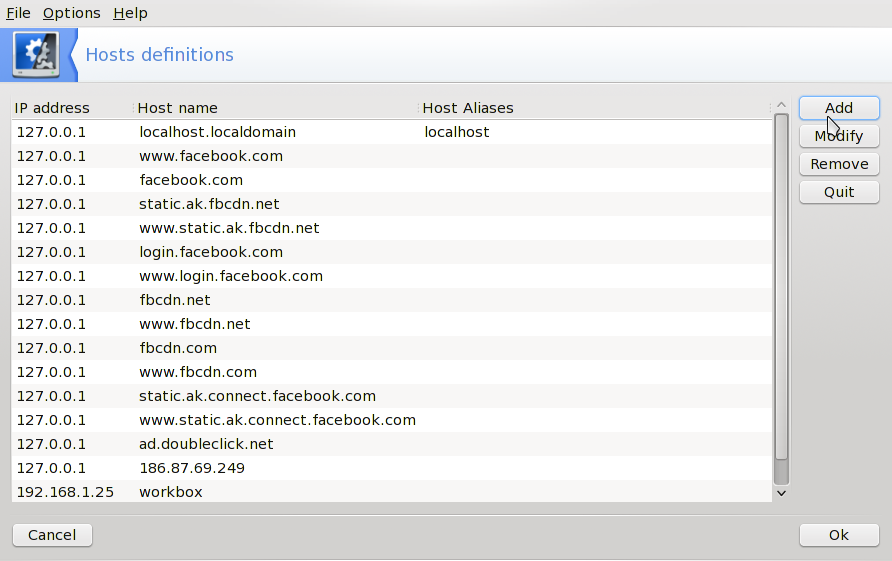This screenshot has height=561, width=892.
Task: Select the localhost.localdomain host row
Action: pos(217,132)
